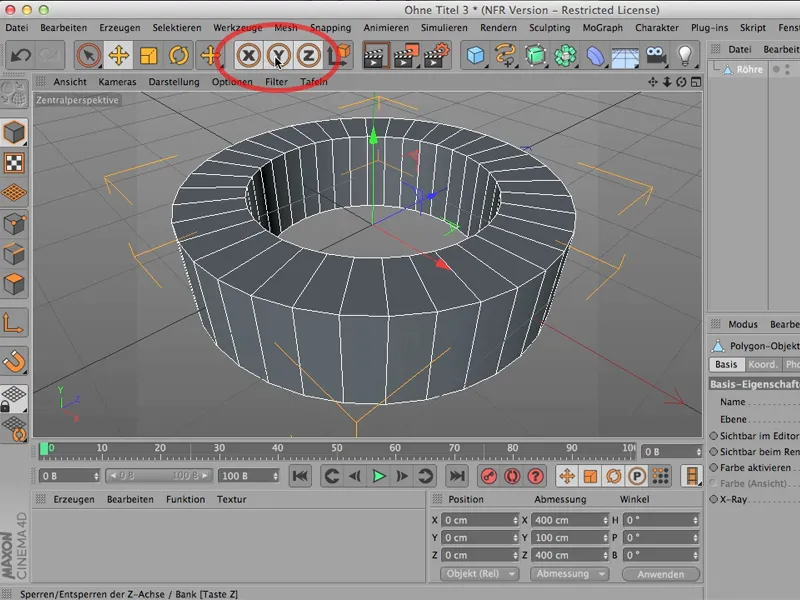Image resolution: width=800 pixels, height=600 pixels.
Task: Open the Objekt (Rel) dropdown
Action: [x=481, y=573]
